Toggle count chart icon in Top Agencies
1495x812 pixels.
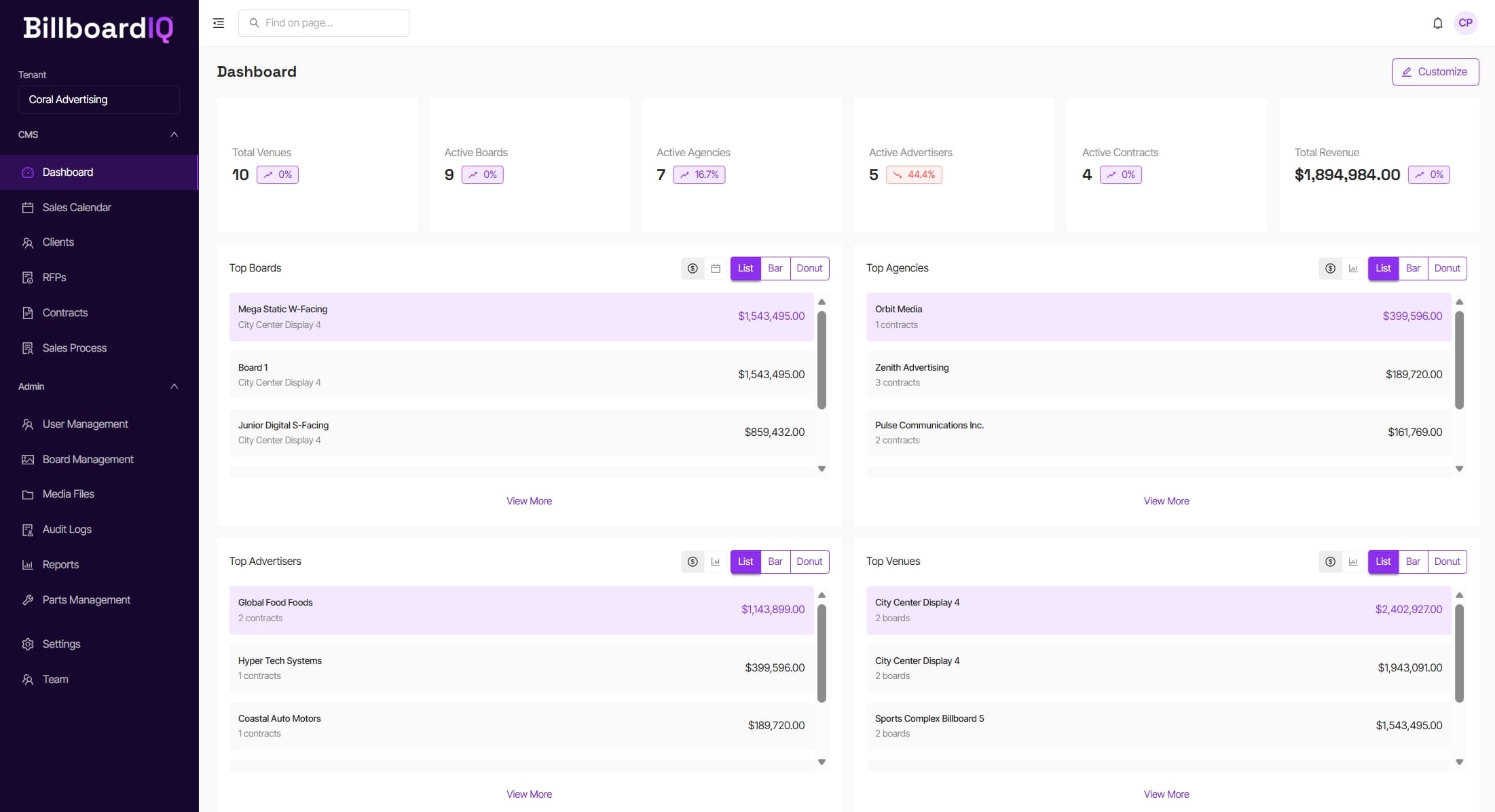click(1353, 268)
